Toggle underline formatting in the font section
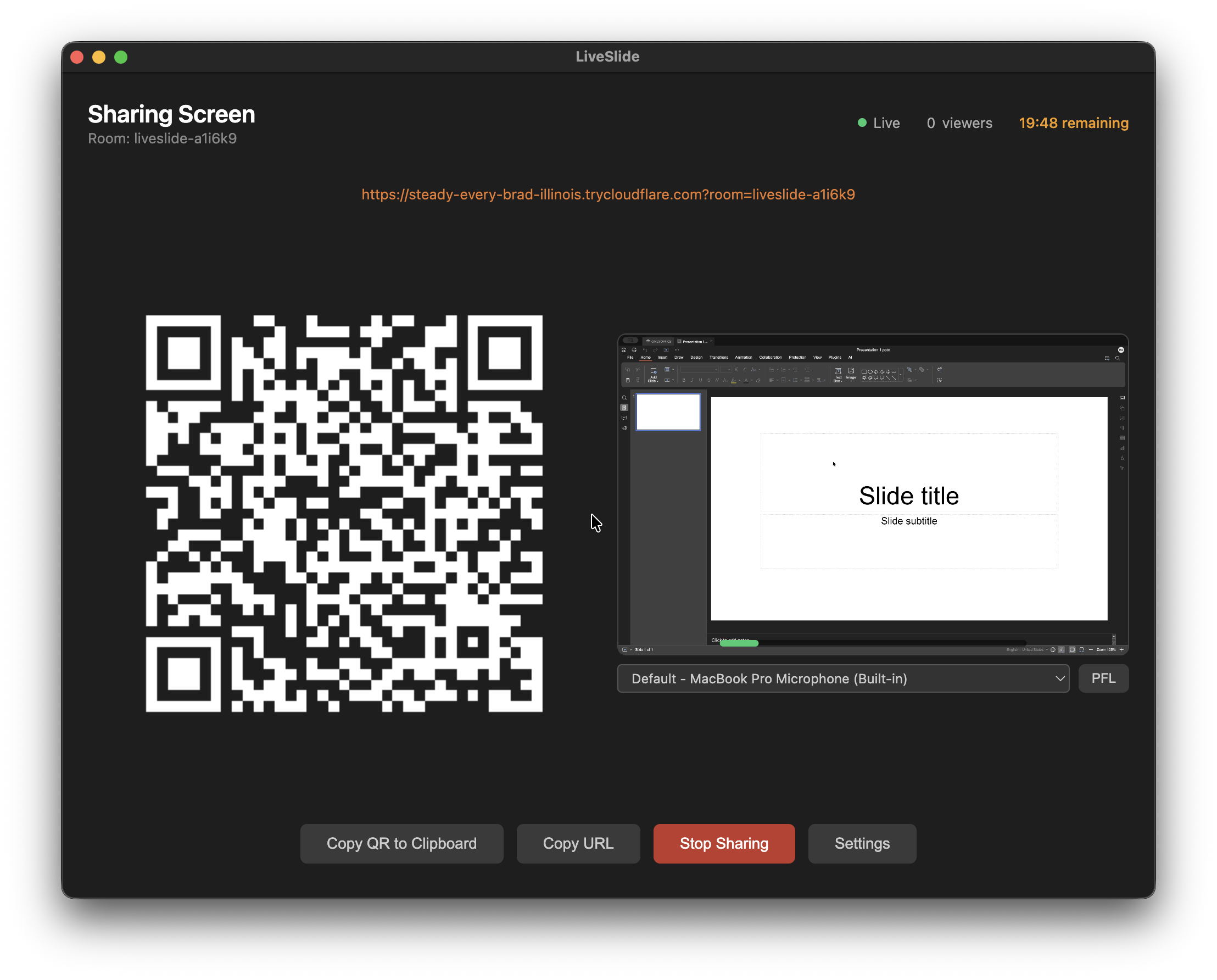 pyautogui.click(x=701, y=380)
